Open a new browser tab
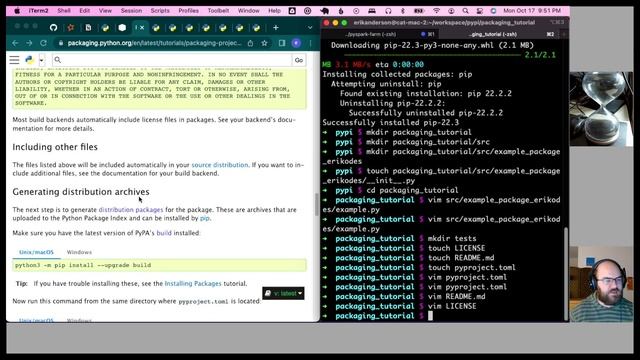The image size is (640, 360). click(276, 28)
